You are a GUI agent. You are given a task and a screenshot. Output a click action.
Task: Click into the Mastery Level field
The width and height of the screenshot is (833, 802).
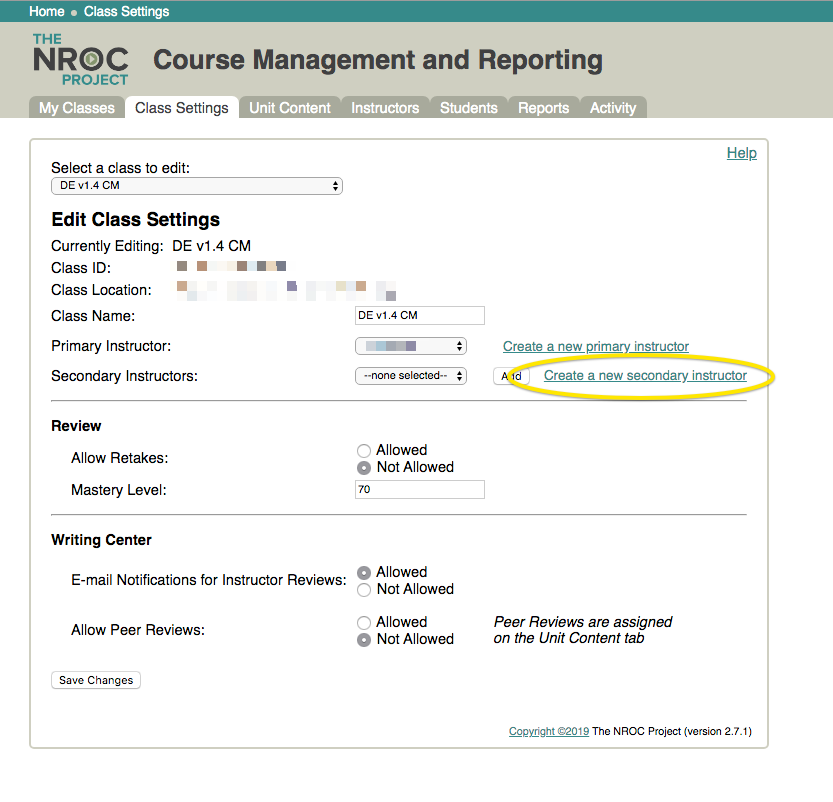click(x=420, y=489)
